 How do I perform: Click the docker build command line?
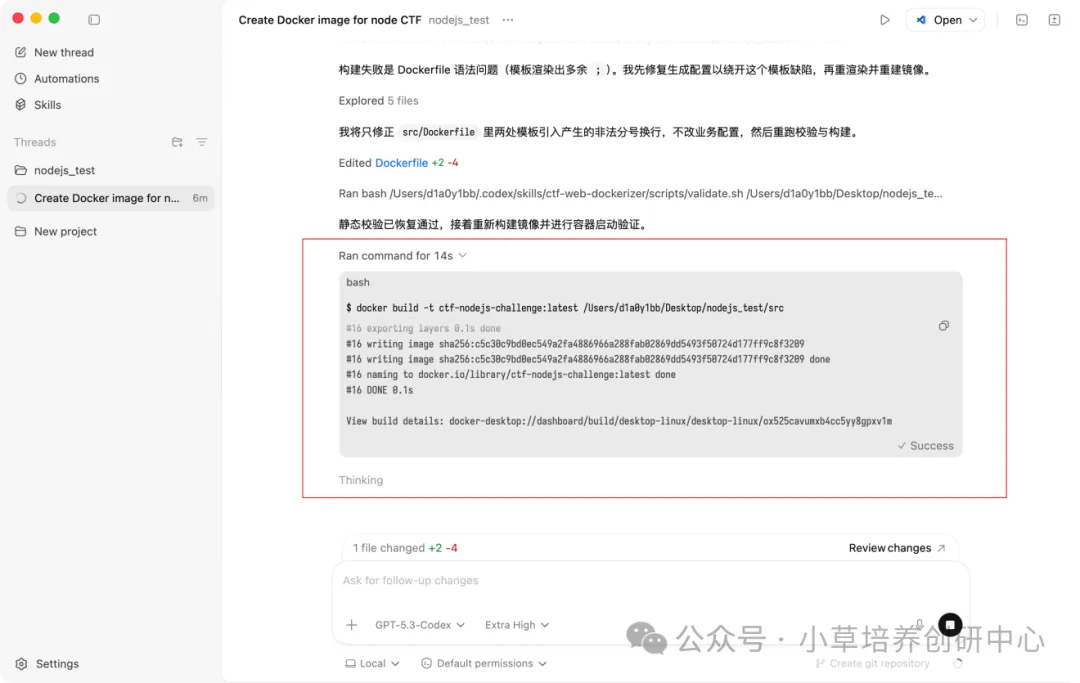coord(565,308)
